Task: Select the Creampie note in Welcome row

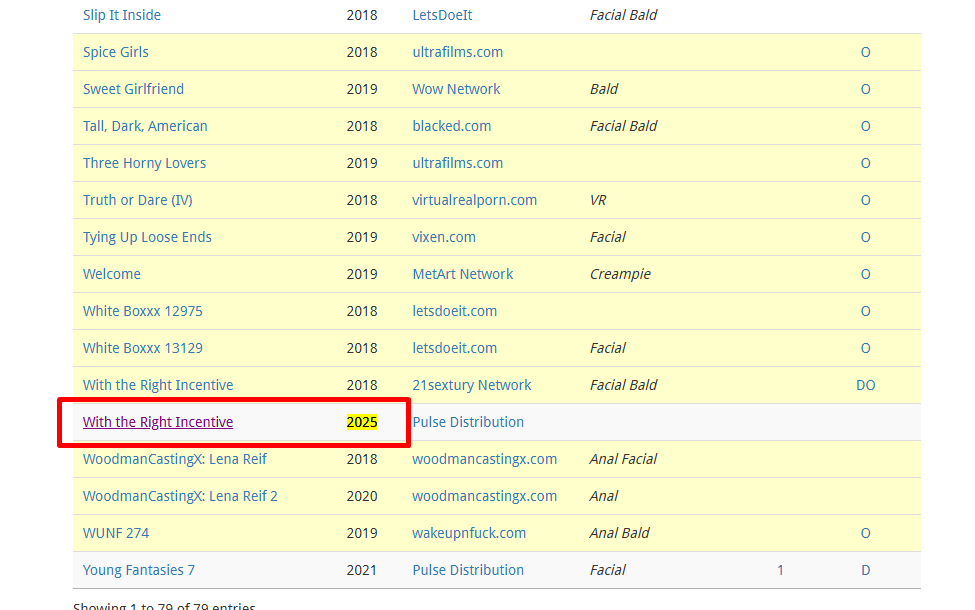Action: pyautogui.click(x=620, y=274)
